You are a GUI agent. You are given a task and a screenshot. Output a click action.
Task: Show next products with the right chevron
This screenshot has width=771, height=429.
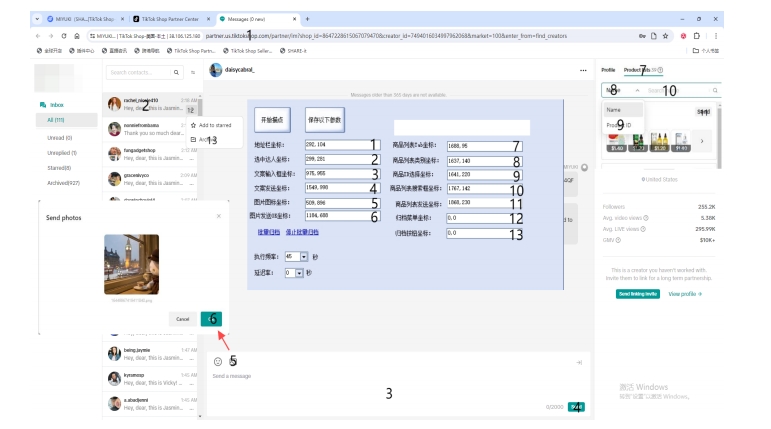[x=702, y=141]
